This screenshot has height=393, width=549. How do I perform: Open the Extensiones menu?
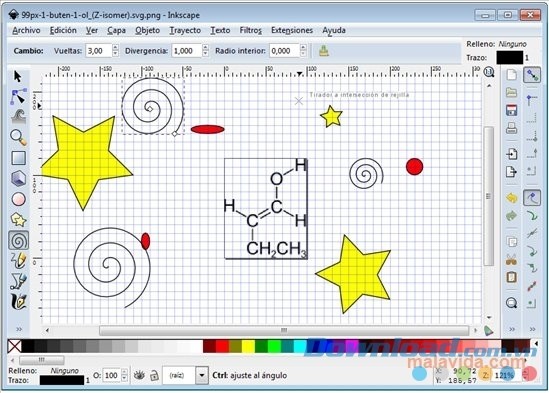292,30
